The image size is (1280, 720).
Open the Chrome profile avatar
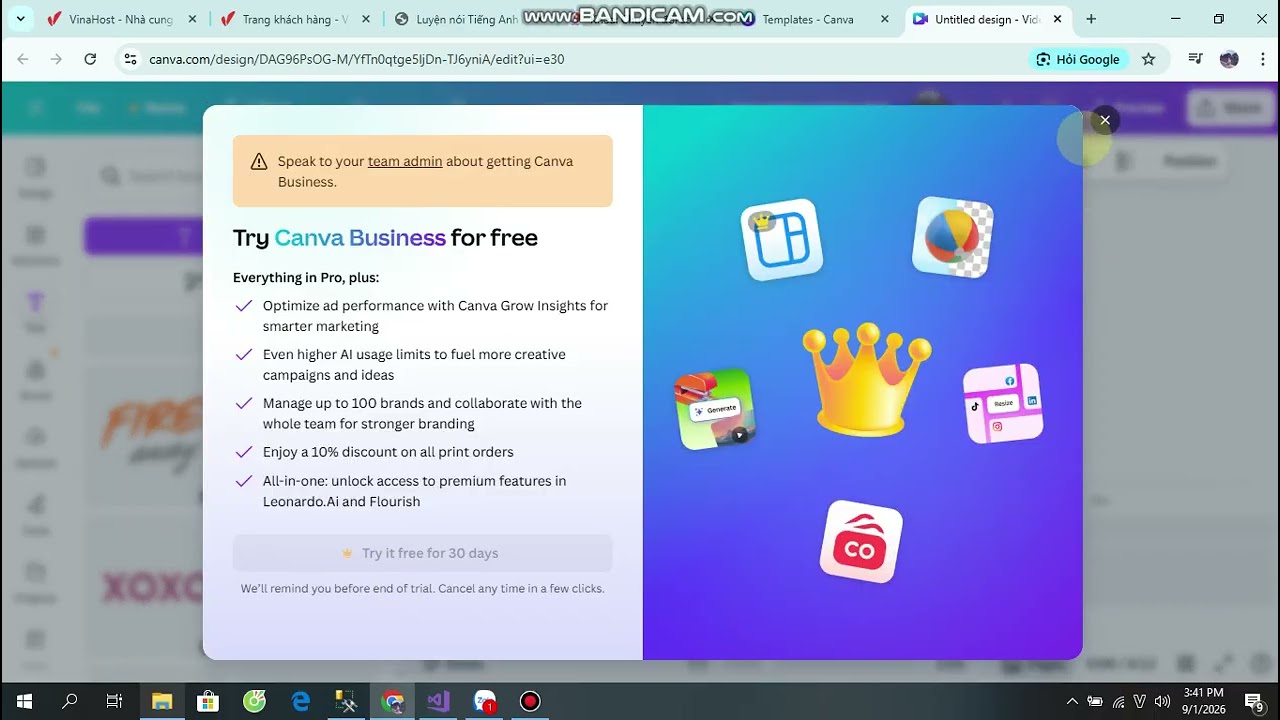coord(1229,59)
